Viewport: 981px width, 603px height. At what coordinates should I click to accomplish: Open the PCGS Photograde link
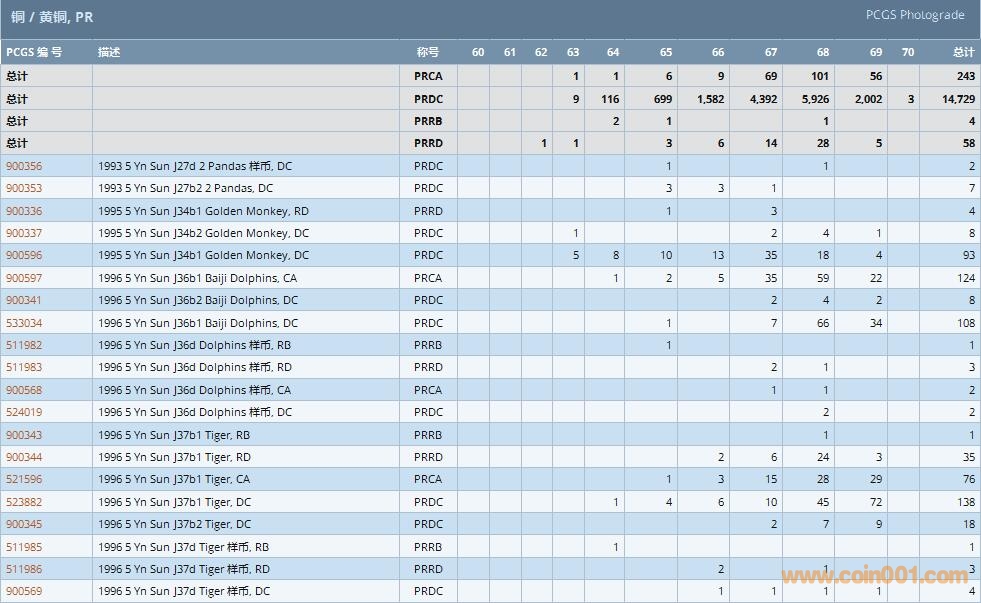tap(914, 15)
